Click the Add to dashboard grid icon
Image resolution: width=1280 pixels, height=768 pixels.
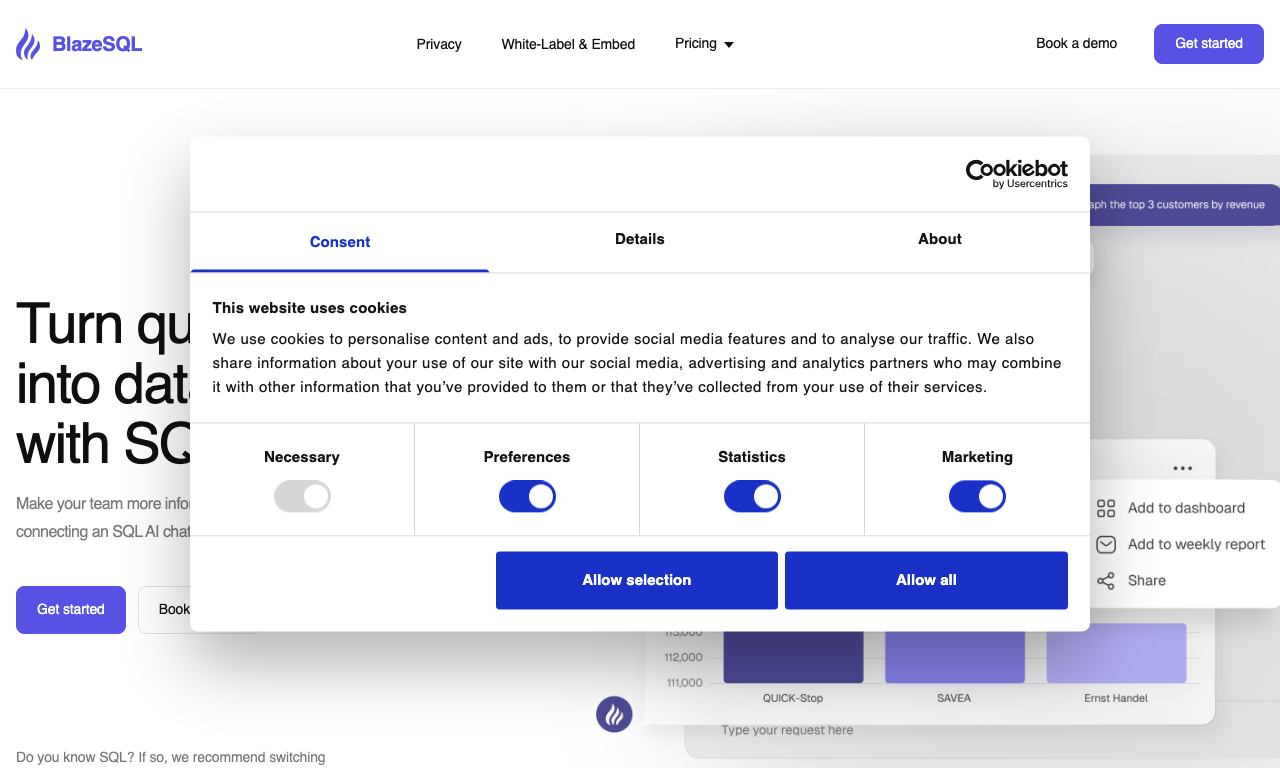point(1106,508)
